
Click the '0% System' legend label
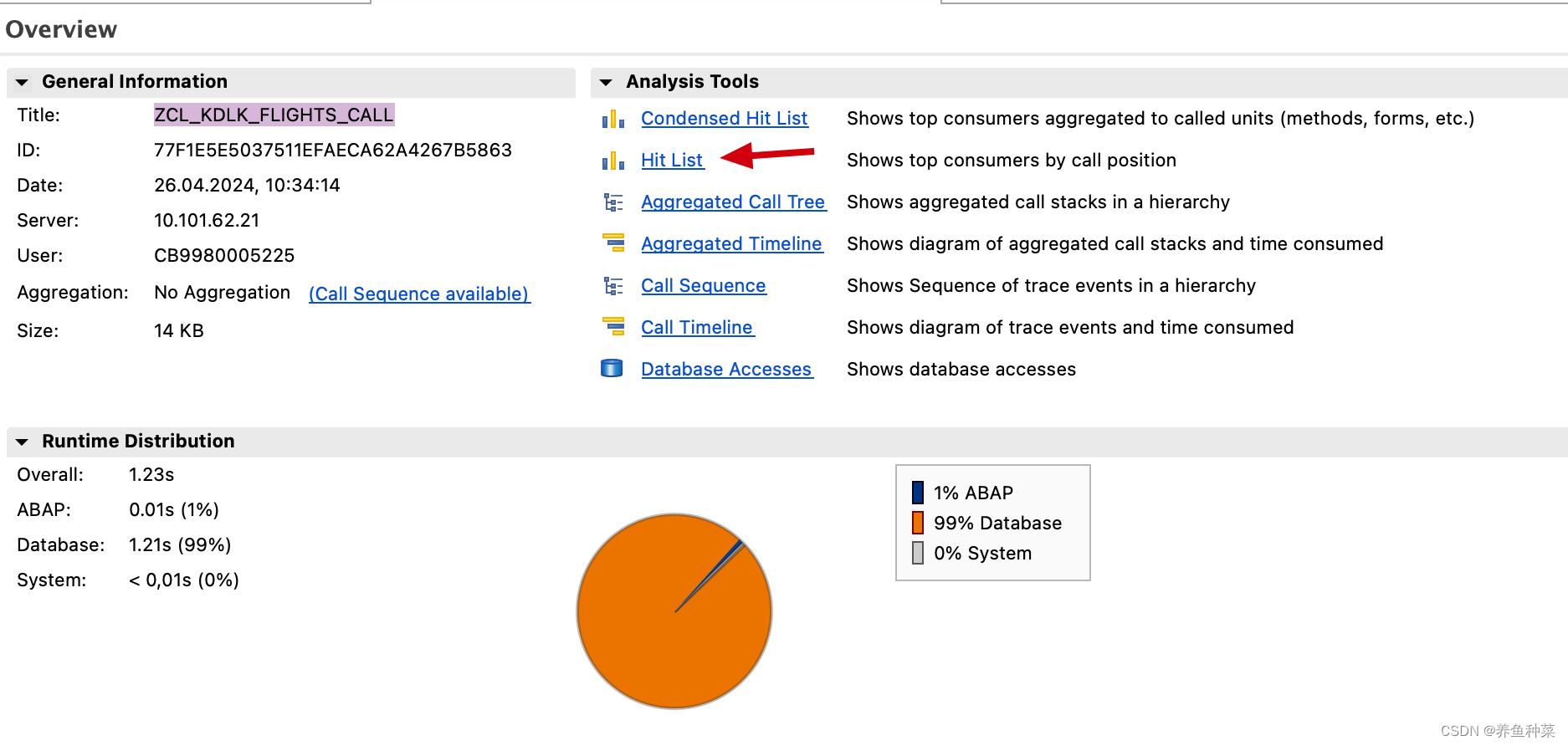click(982, 554)
